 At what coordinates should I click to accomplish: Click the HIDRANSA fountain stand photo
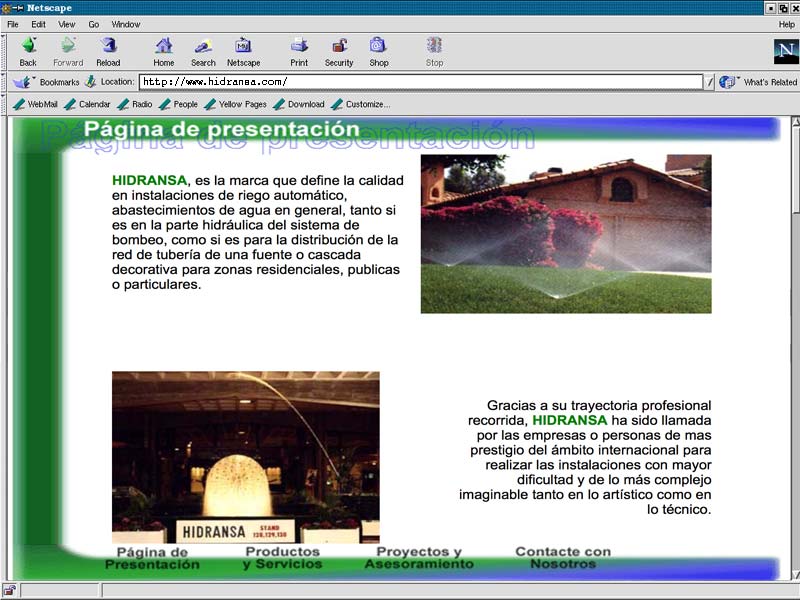pos(245,457)
